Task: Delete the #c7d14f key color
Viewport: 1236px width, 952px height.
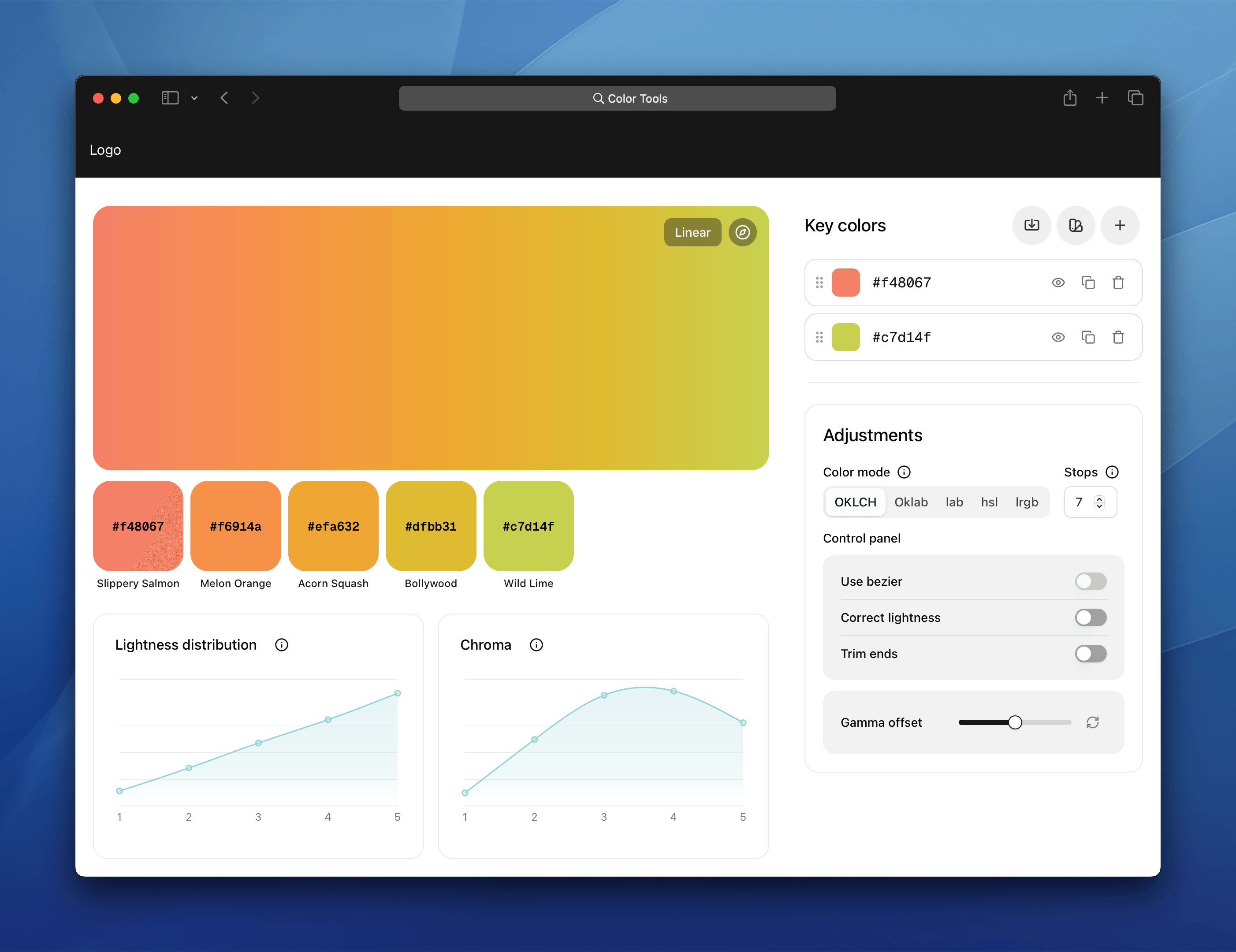Action: [x=1118, y=337]
